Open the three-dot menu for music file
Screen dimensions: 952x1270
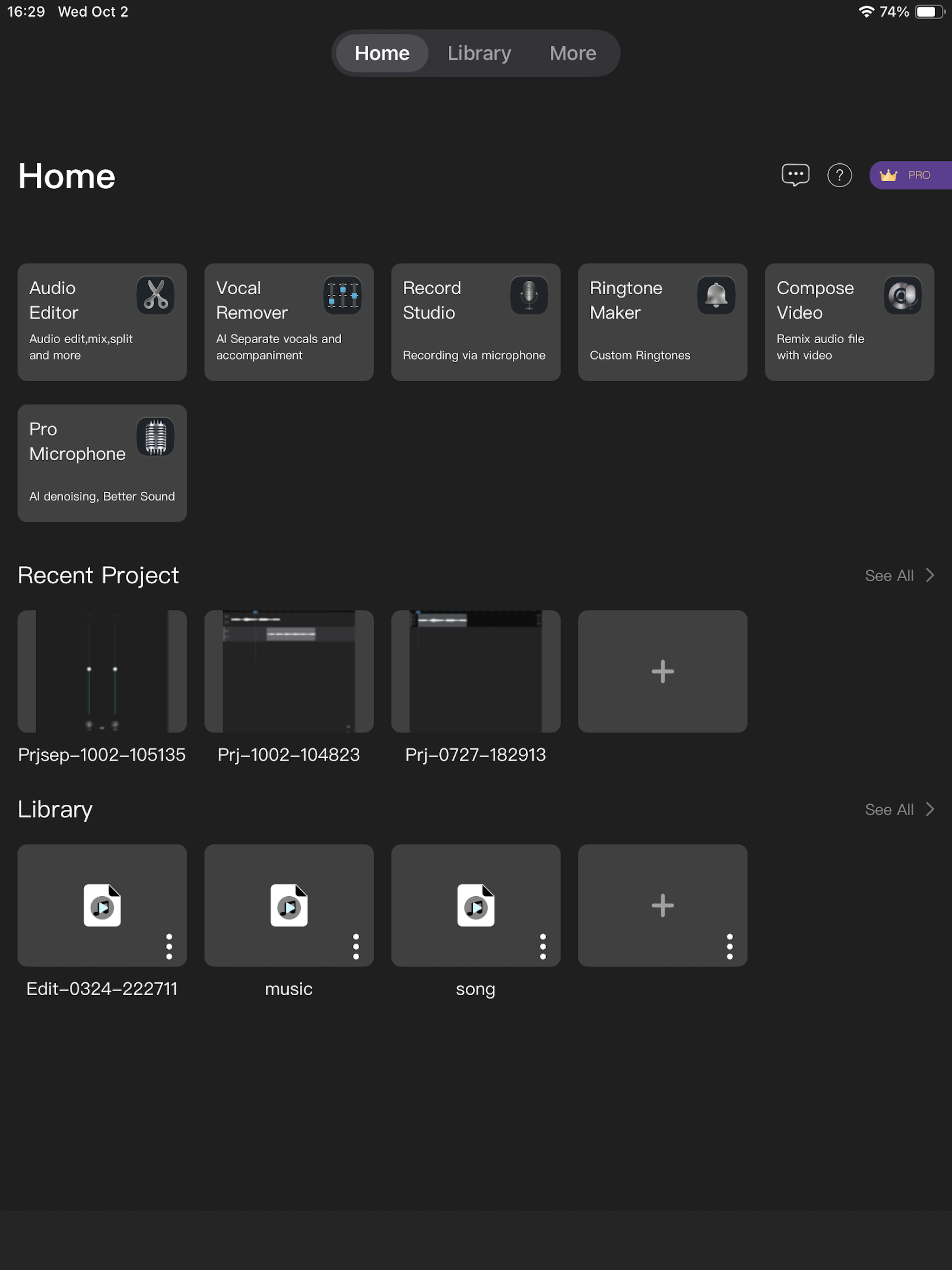click(x=356, y=946)
